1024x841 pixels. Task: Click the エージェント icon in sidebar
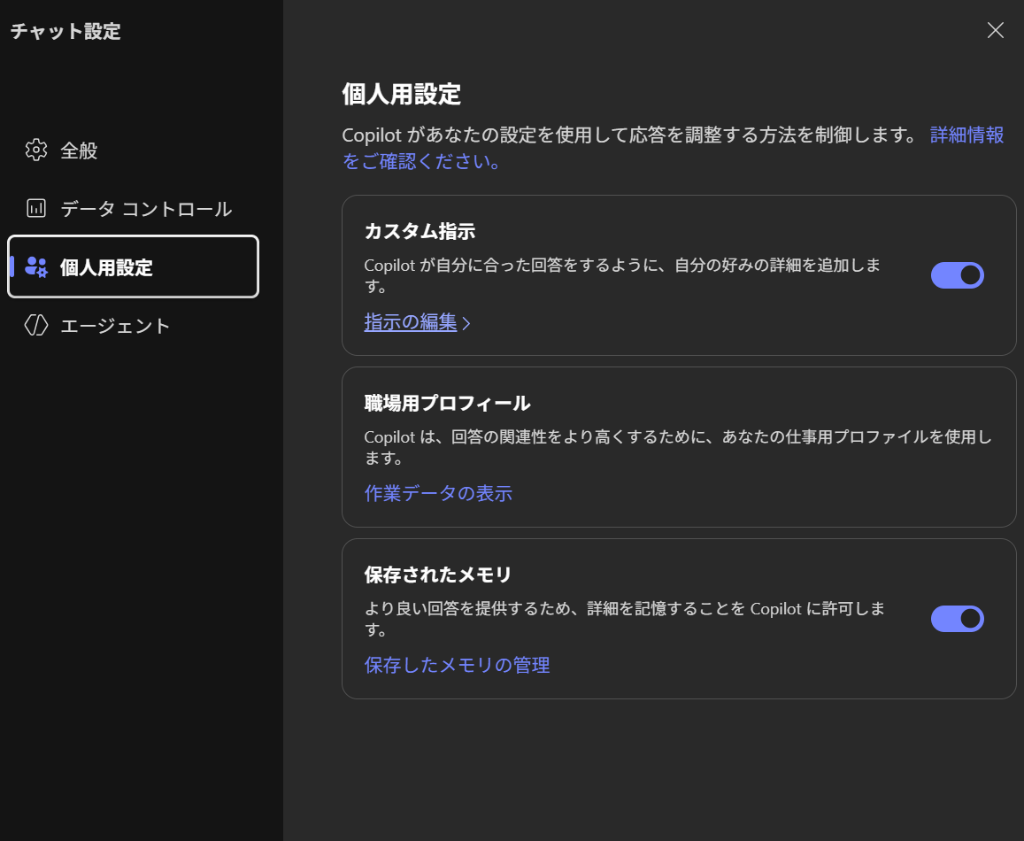36,326
